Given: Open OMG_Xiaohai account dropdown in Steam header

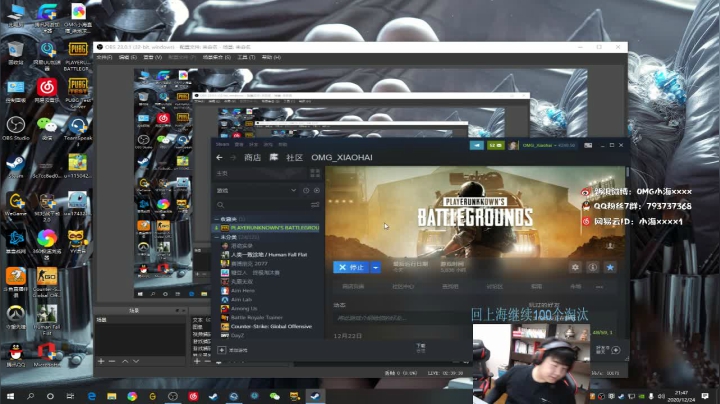Looking at the screenshot, I should pos(549,145).
